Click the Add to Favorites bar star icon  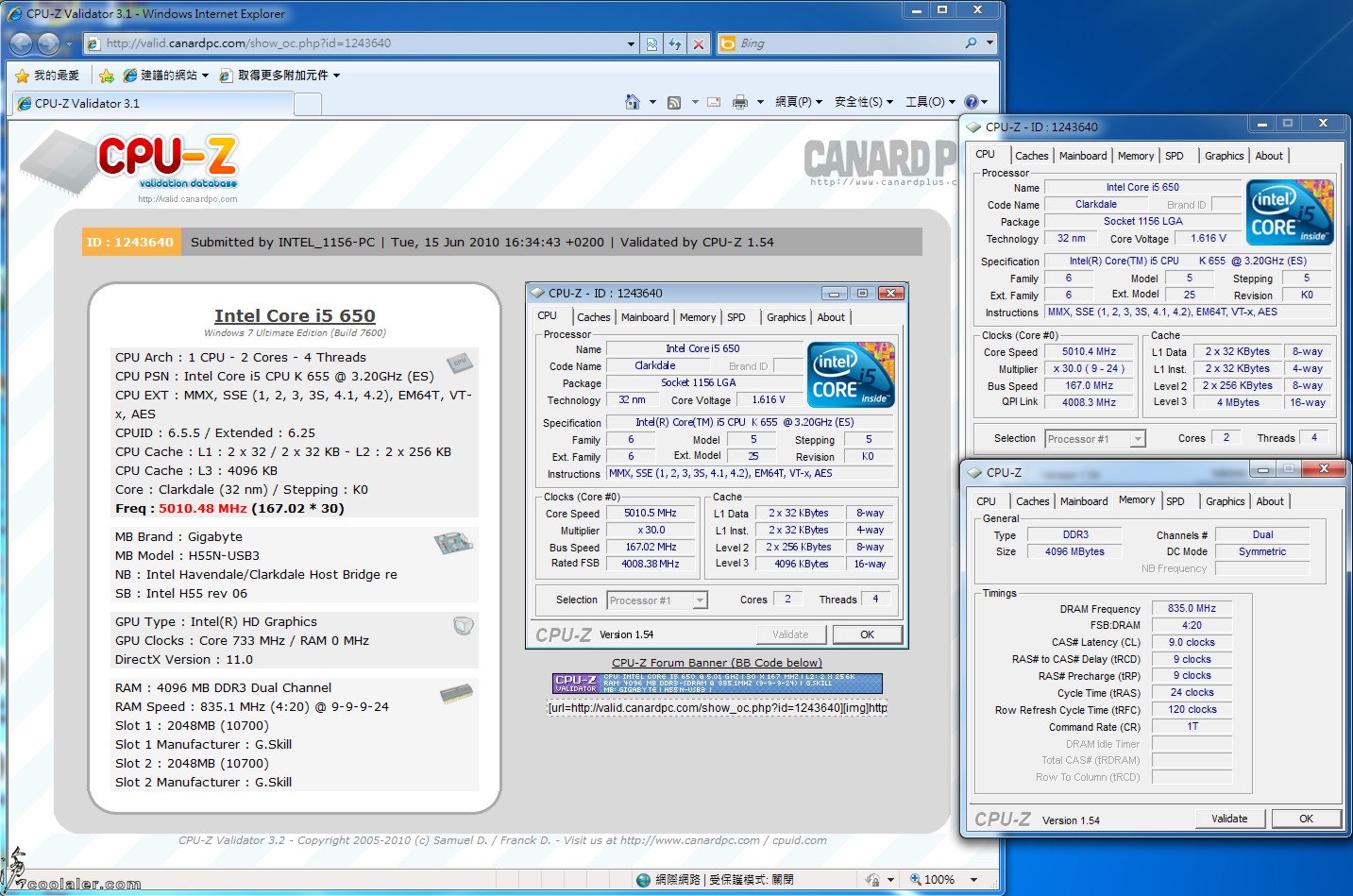[107, 76]
